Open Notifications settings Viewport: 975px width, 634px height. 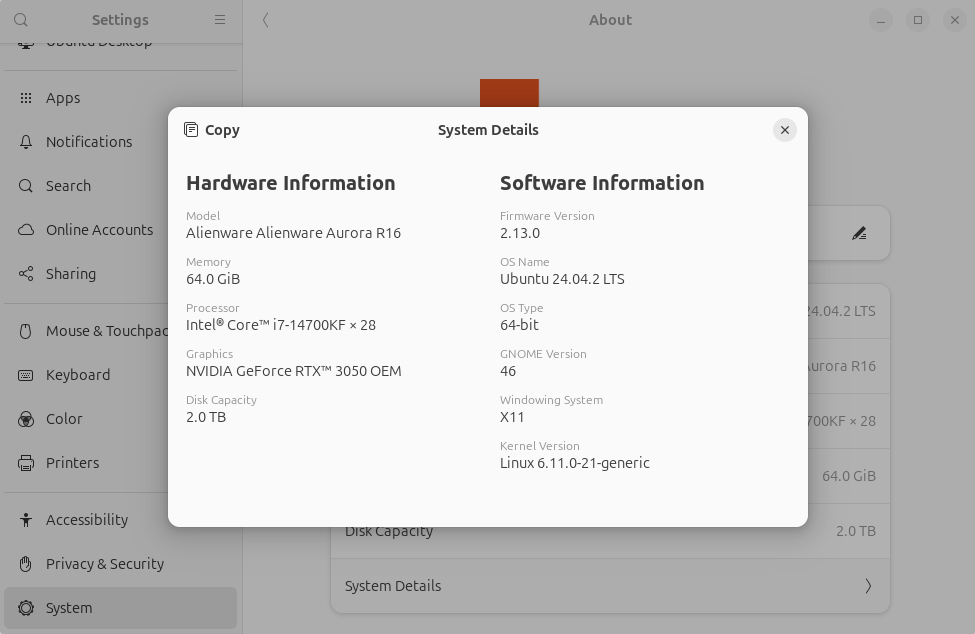(121, 142)
